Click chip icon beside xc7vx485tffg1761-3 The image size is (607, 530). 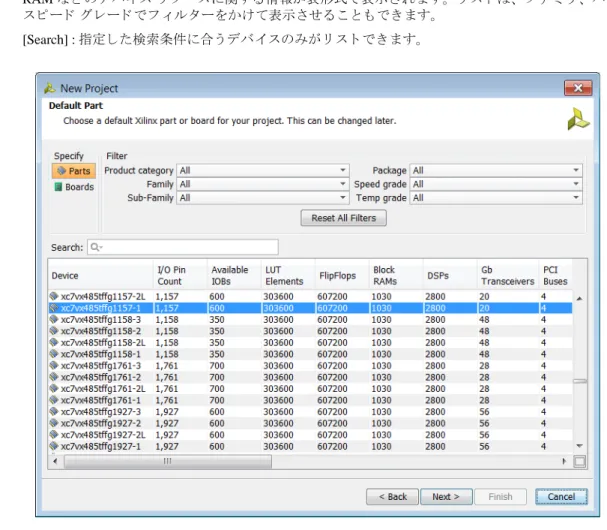pyautogui.click(x=54, y=365)
